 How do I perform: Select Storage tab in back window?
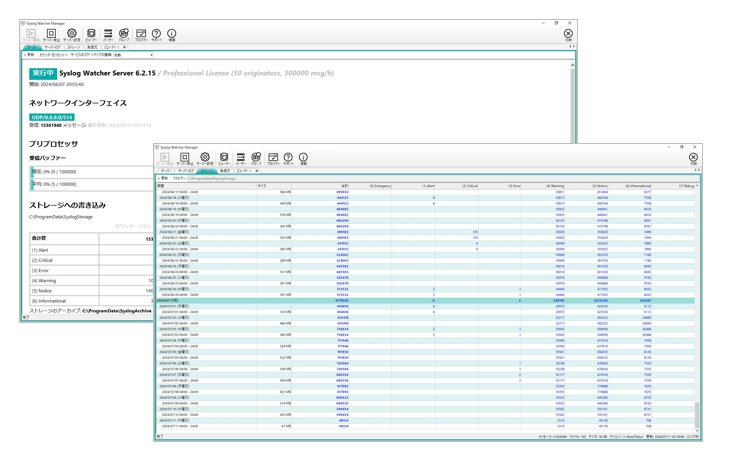73,47
